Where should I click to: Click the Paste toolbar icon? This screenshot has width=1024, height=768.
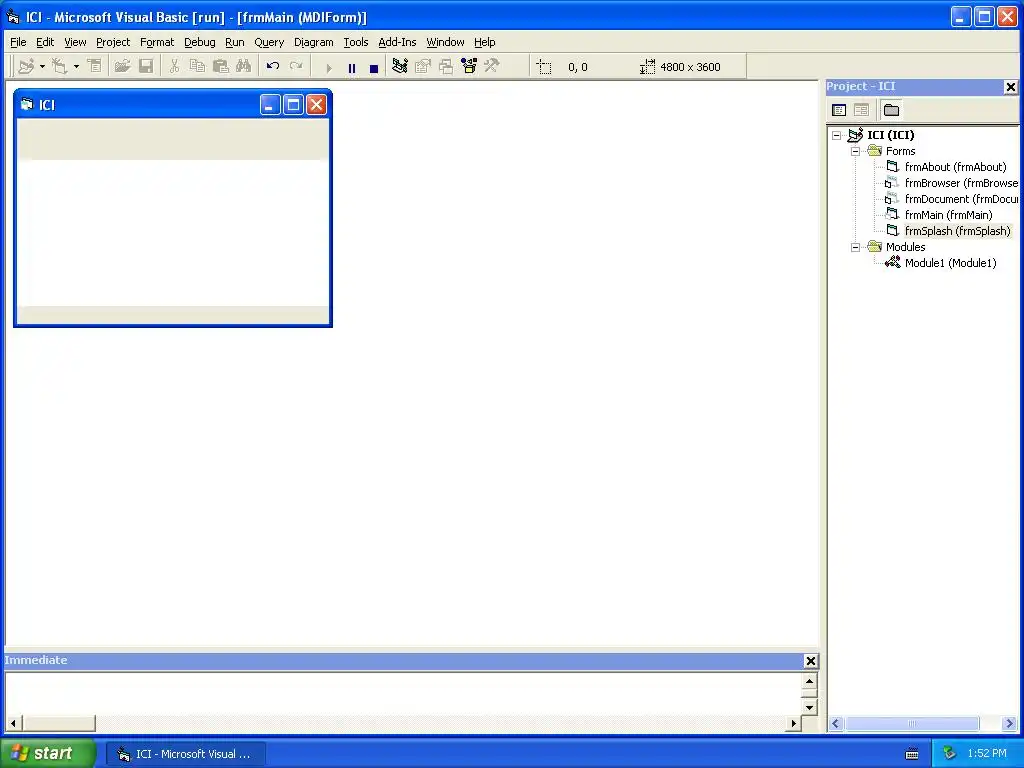pyautogui.click(x=221, y=67)
